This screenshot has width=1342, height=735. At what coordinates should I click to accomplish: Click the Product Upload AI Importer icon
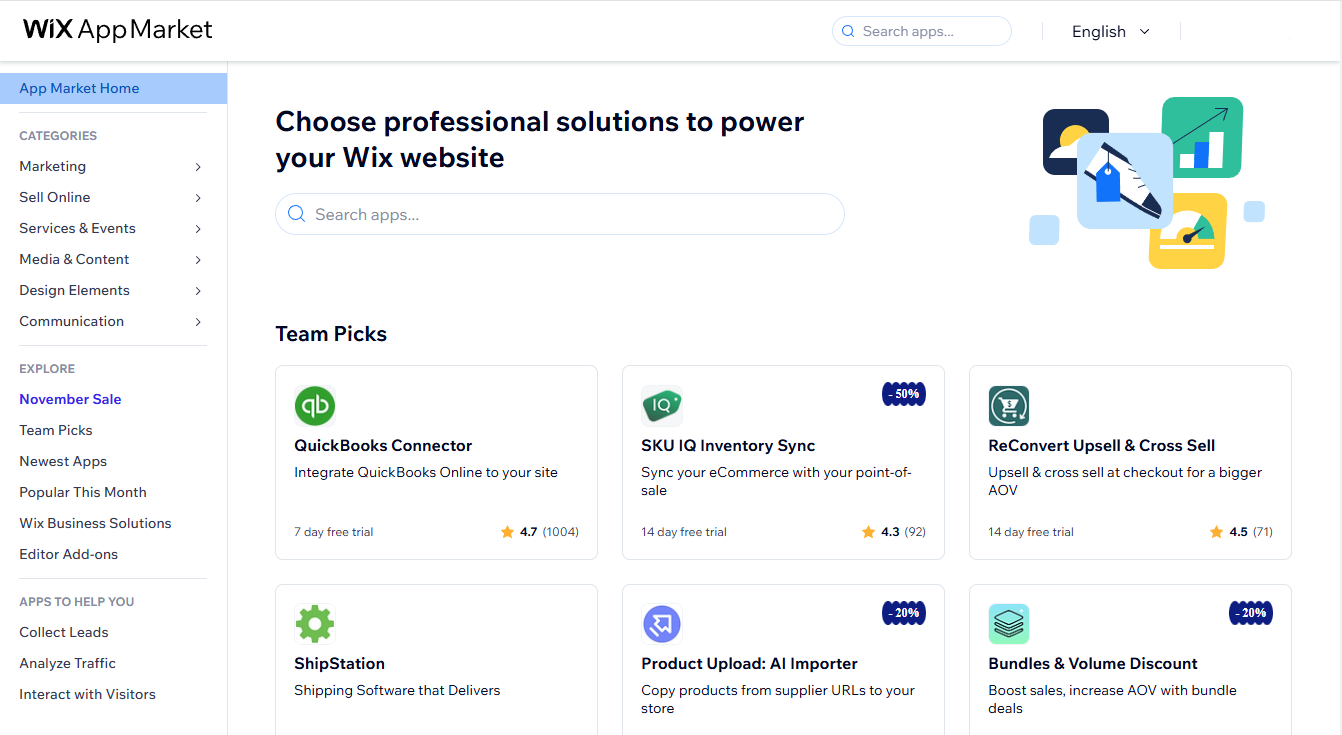pos(662,624)
